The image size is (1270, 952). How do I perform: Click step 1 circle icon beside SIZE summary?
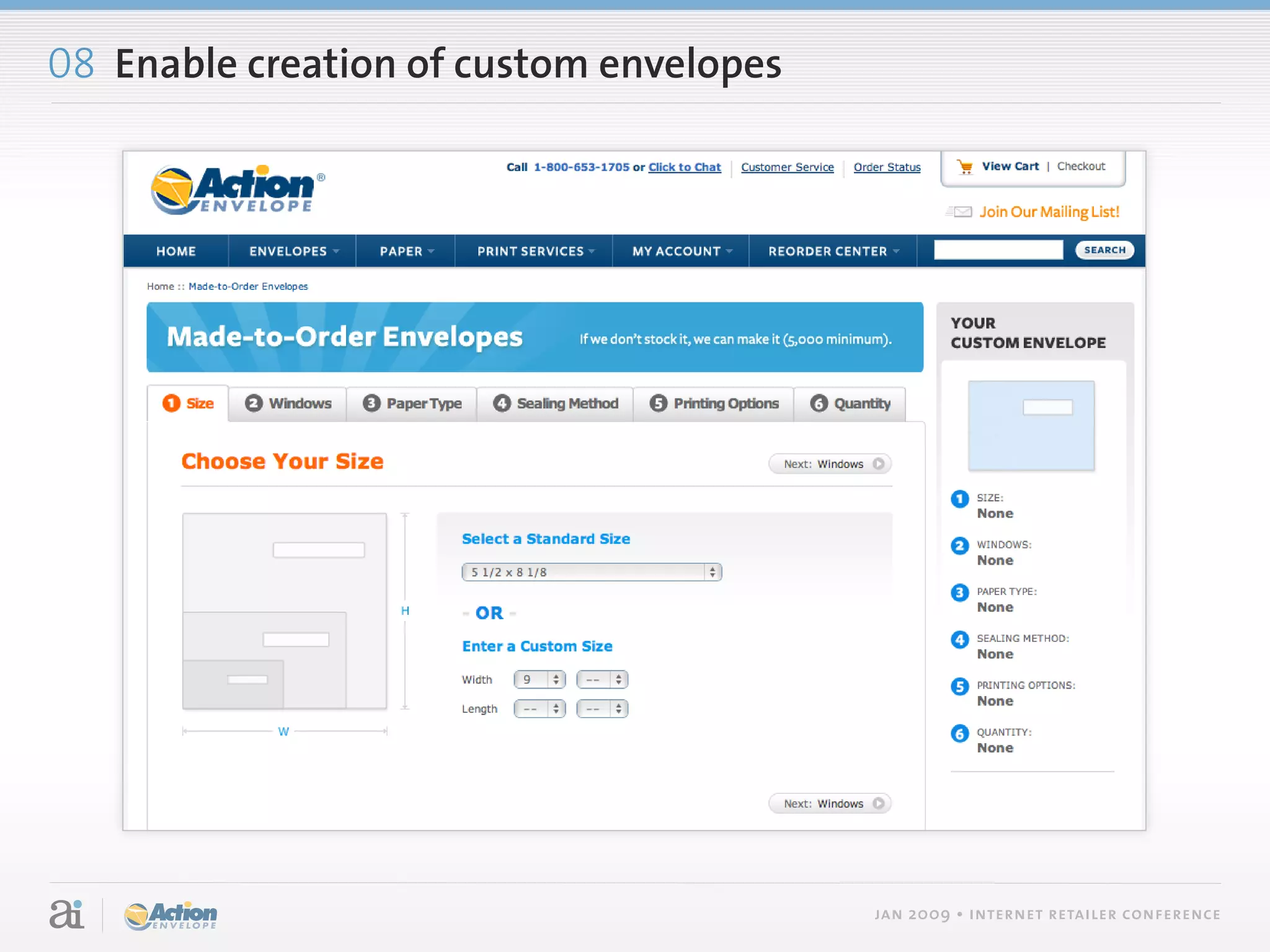tap(960, 499)
